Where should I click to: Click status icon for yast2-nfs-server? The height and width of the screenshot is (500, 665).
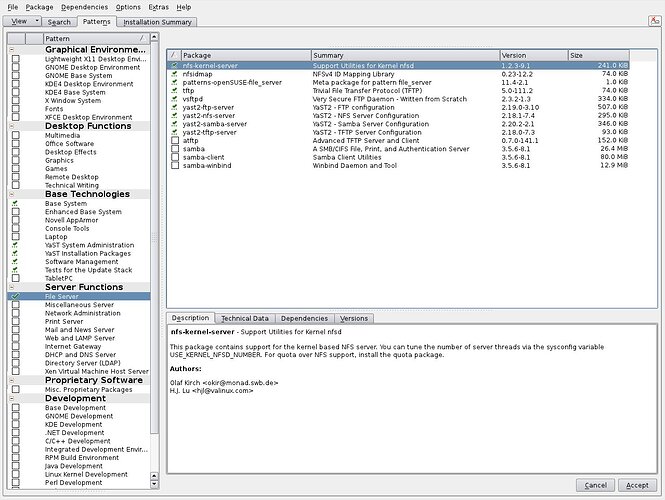(174, 115)
